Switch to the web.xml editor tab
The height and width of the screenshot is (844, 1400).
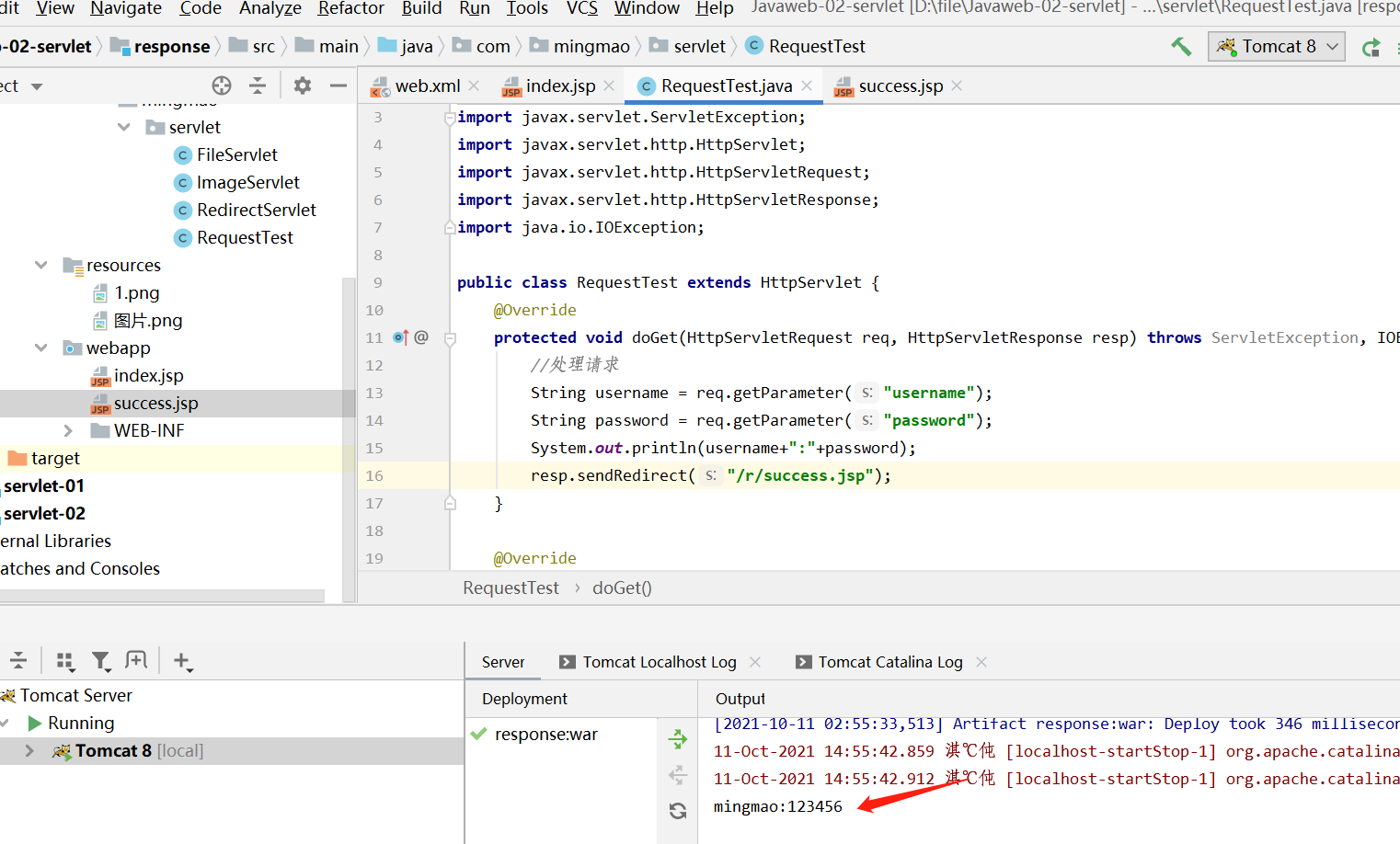pyautogui.click(x=427, y=86)
